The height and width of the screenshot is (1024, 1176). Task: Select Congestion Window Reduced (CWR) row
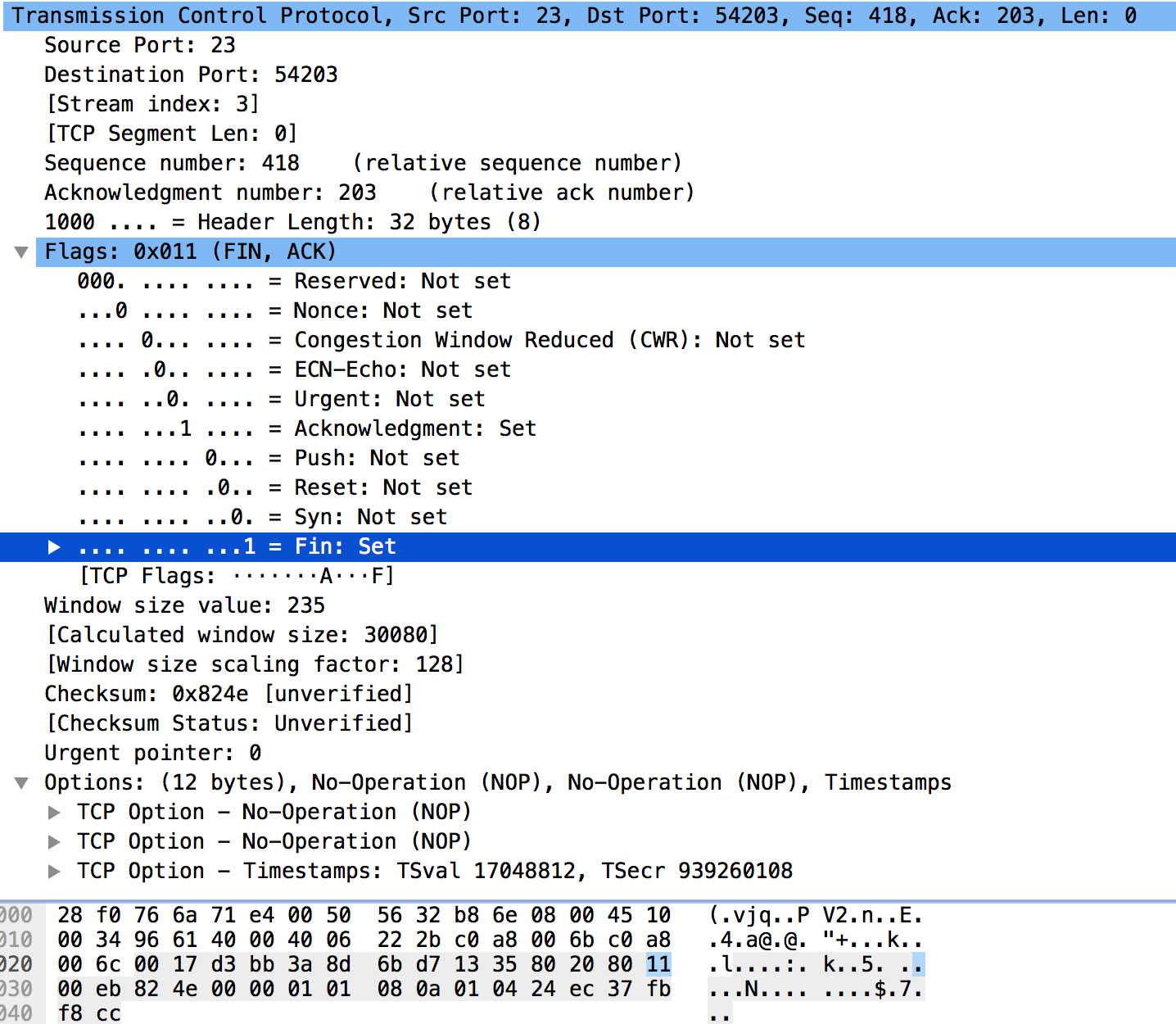click(x=441, y=340)
